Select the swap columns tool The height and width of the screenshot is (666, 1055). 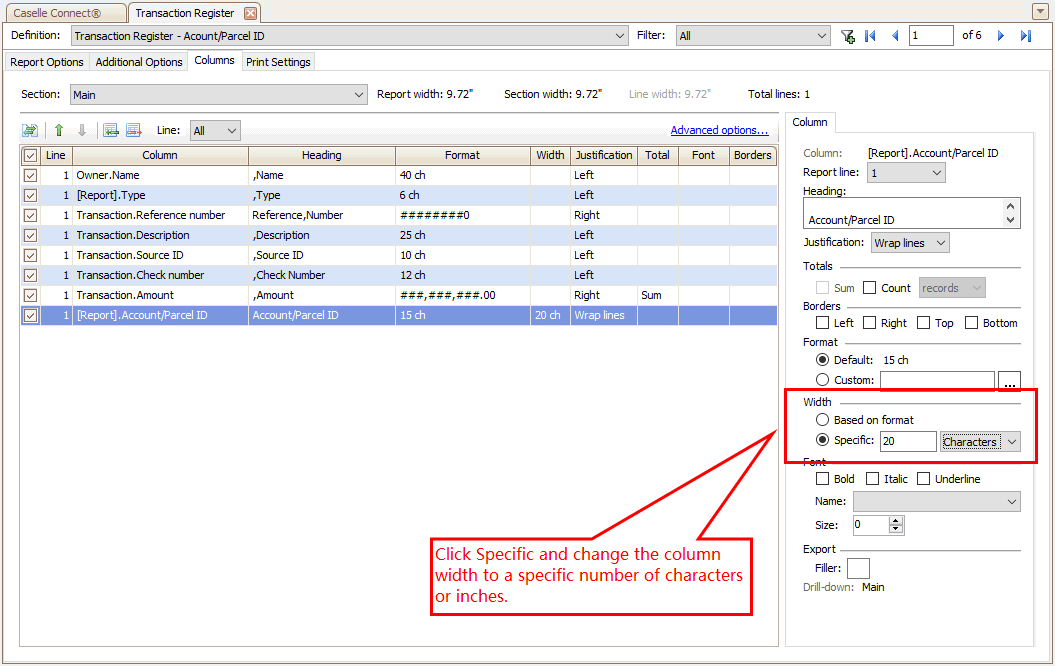30,130
